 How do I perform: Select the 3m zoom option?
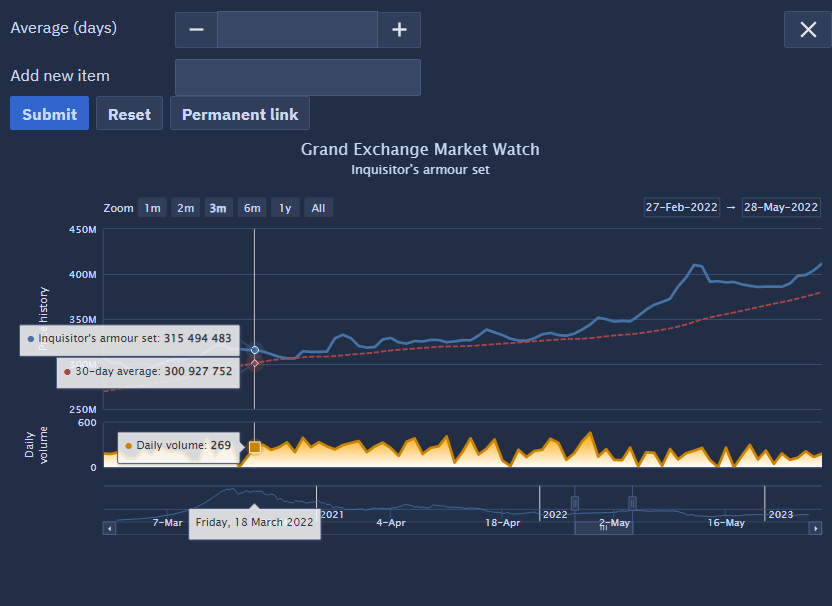coord(218,208)
